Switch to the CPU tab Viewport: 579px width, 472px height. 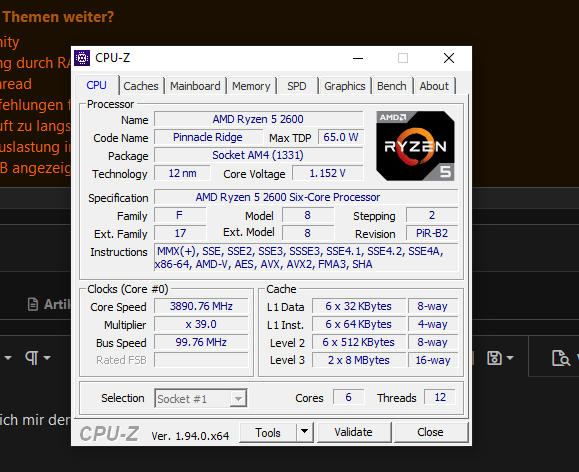click(x=96, y=85)
